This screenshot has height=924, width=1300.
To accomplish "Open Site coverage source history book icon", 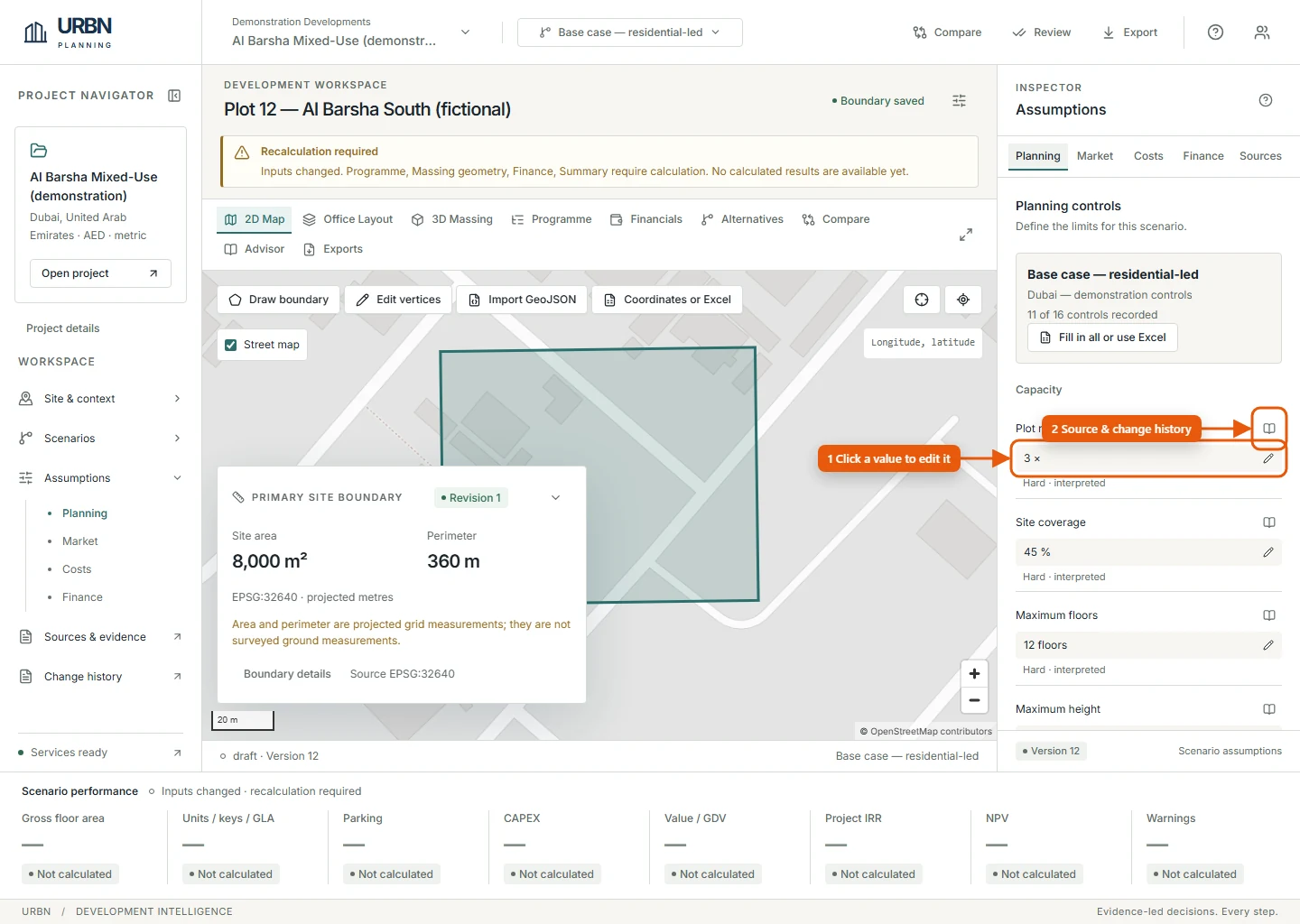I will 1269,522.
